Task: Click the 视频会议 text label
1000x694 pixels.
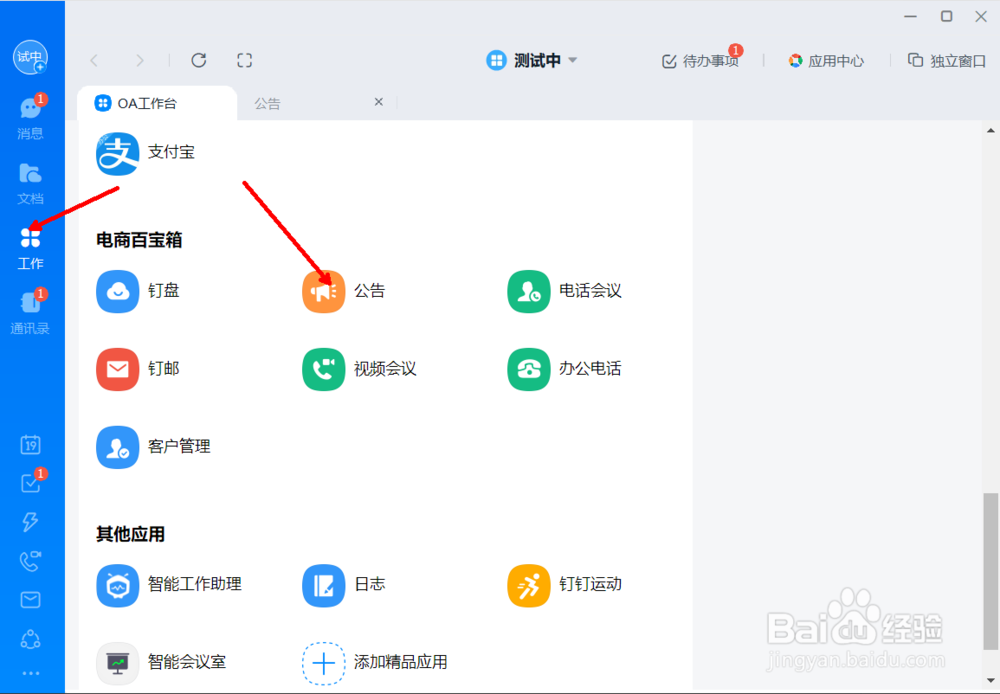Action: tap(385, 369)
